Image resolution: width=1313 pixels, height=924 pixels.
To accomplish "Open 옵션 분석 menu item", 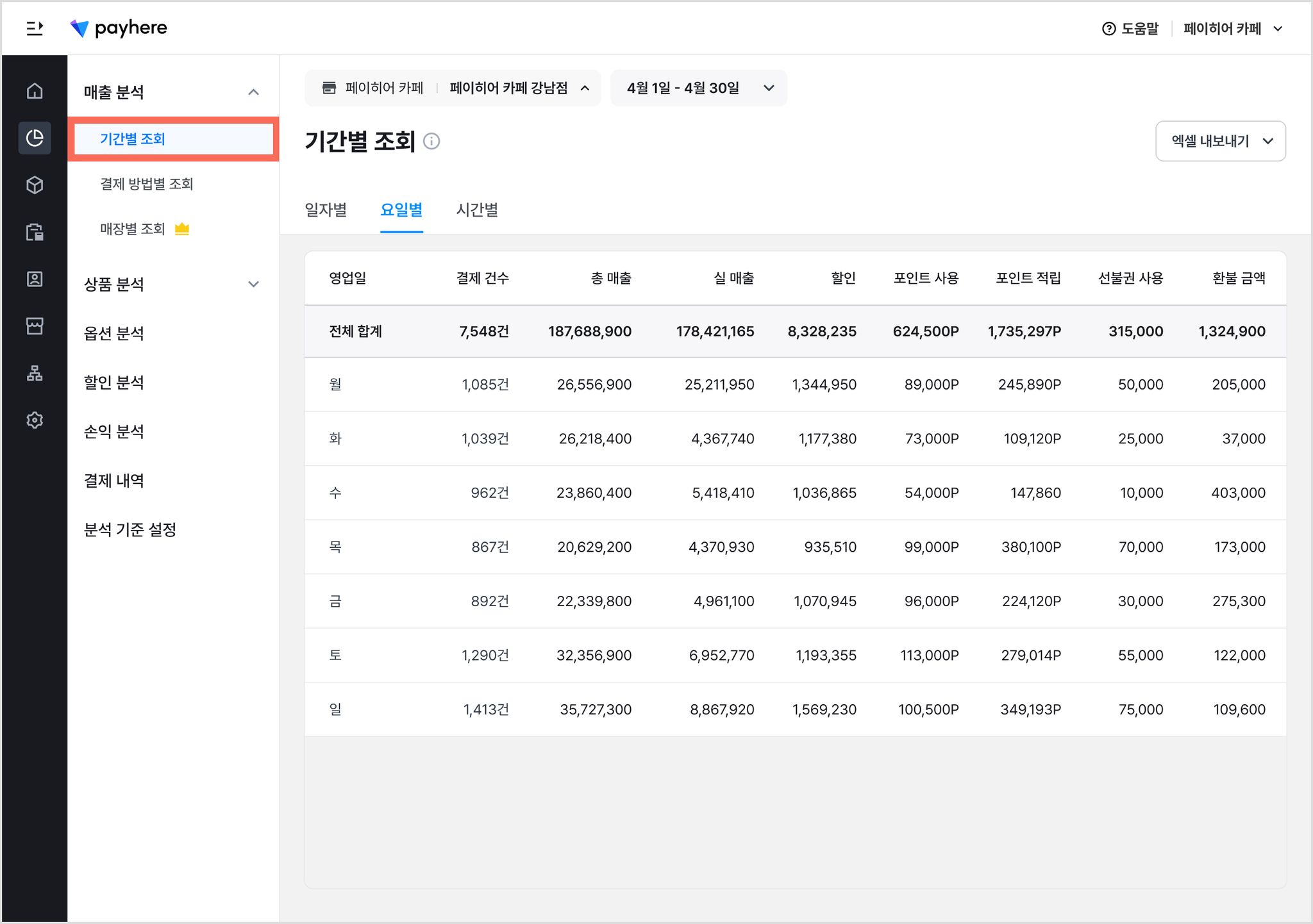I will pos(114,333).
